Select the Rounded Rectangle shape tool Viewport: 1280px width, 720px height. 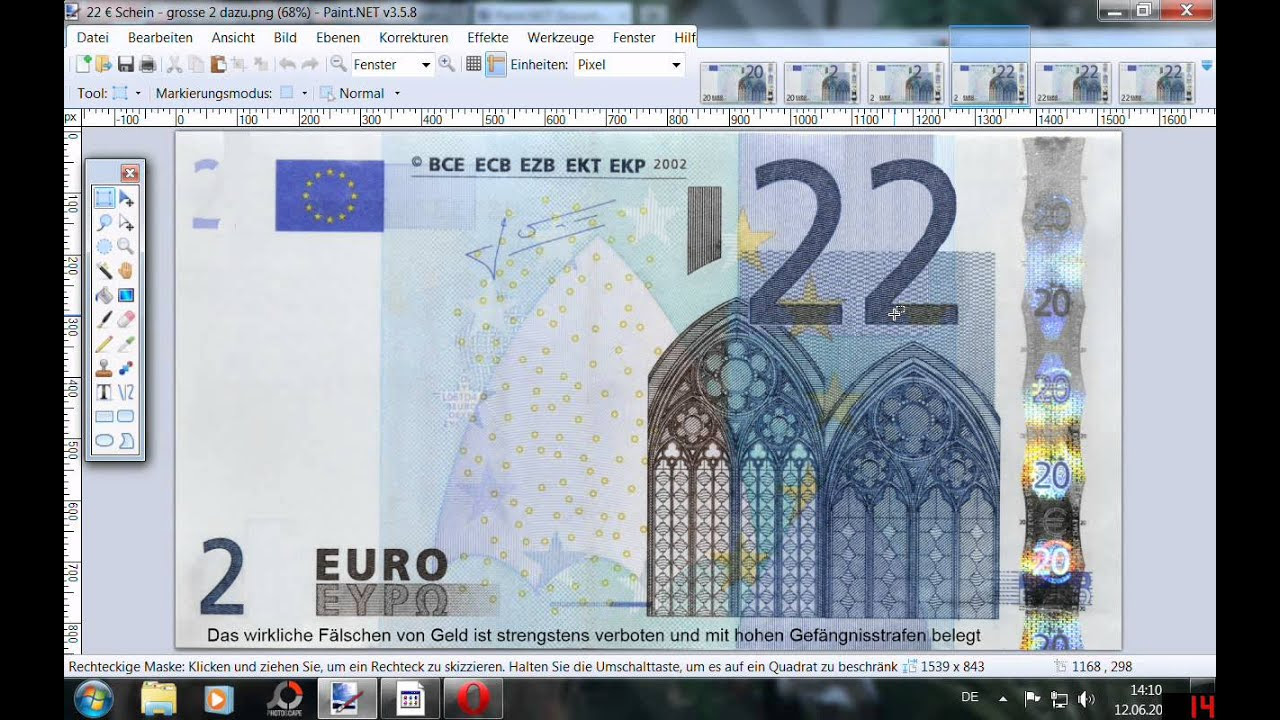[x=126, y=416]
